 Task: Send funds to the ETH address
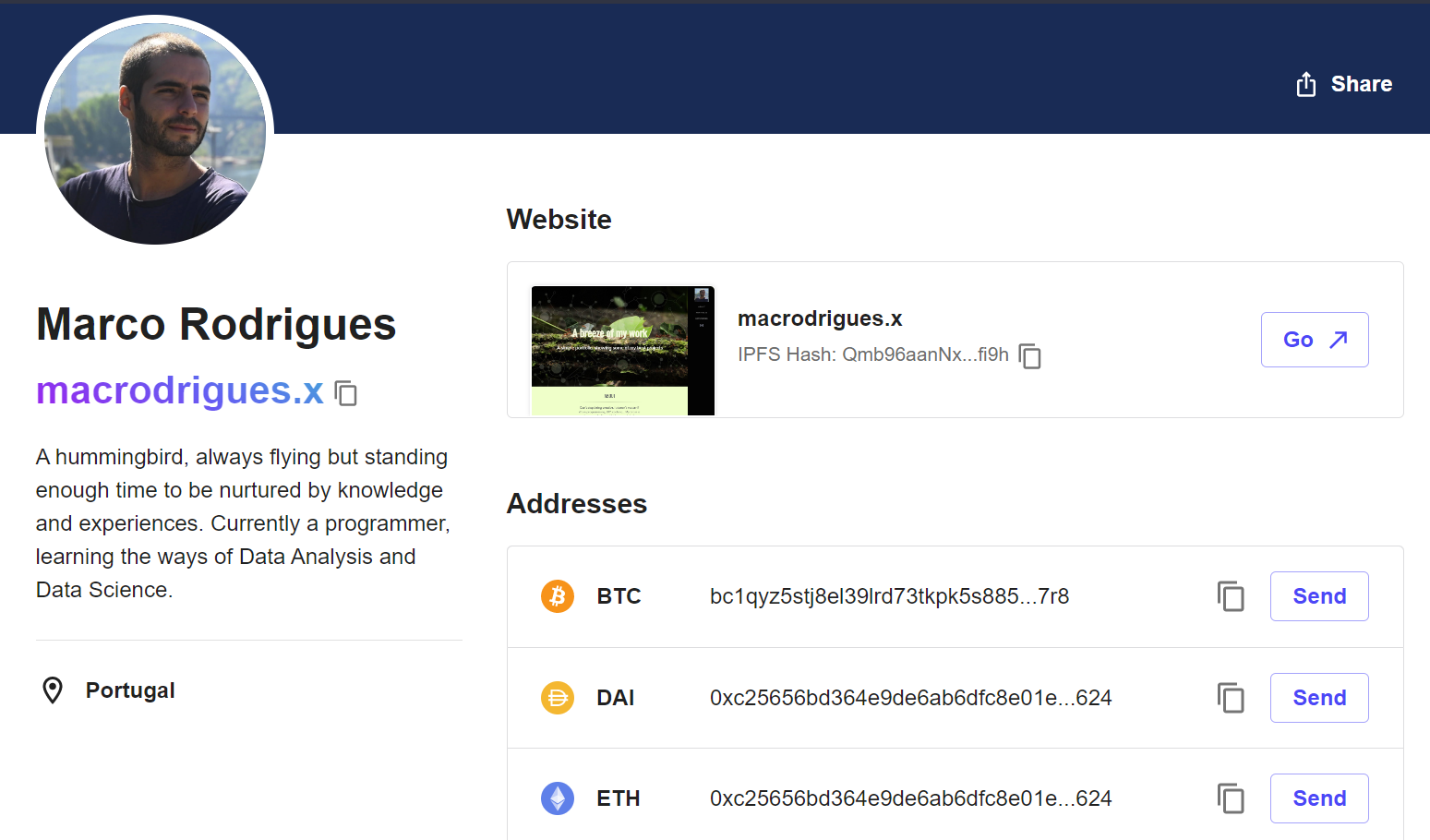point(1318,798)
